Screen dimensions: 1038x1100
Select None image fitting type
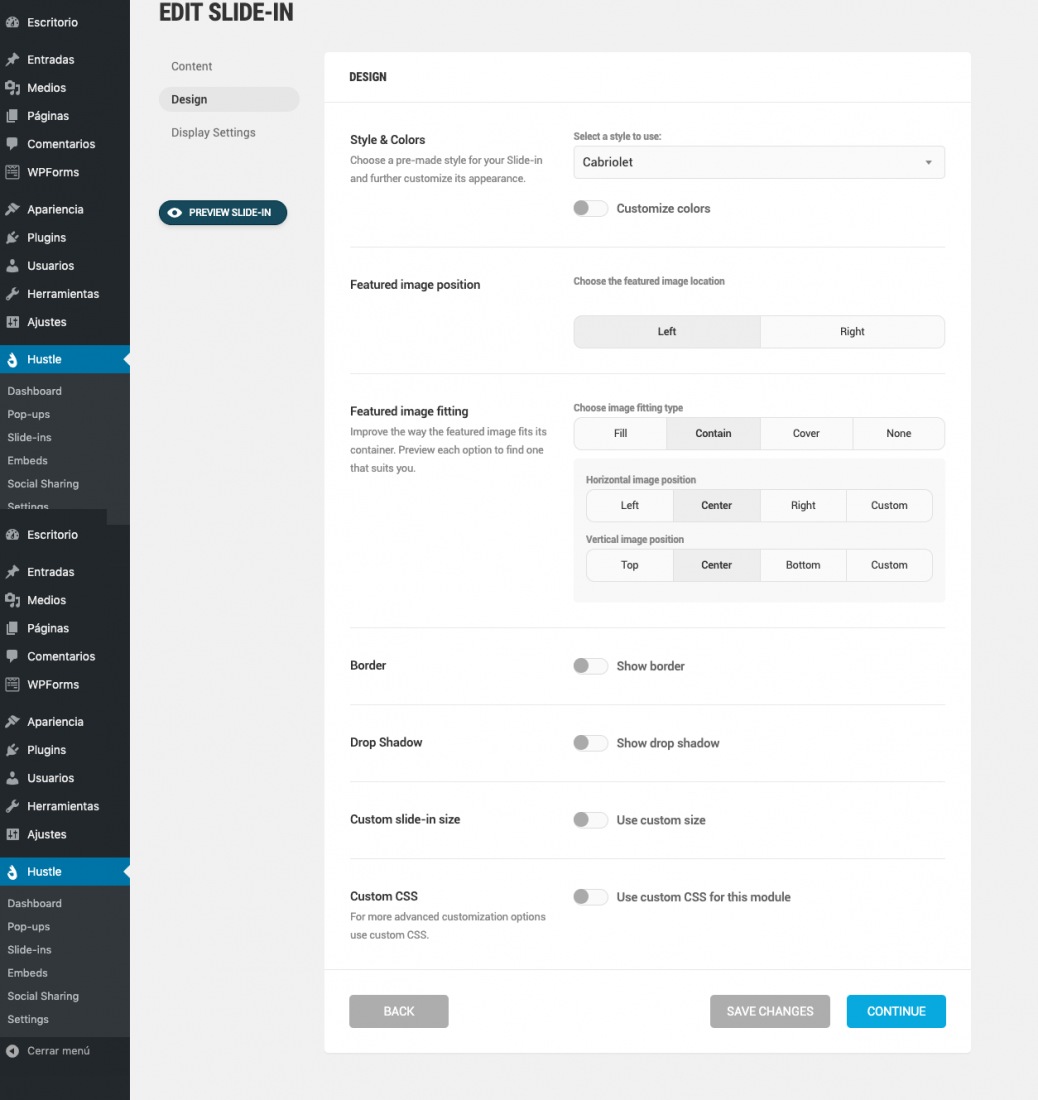[x=898, y=434]
